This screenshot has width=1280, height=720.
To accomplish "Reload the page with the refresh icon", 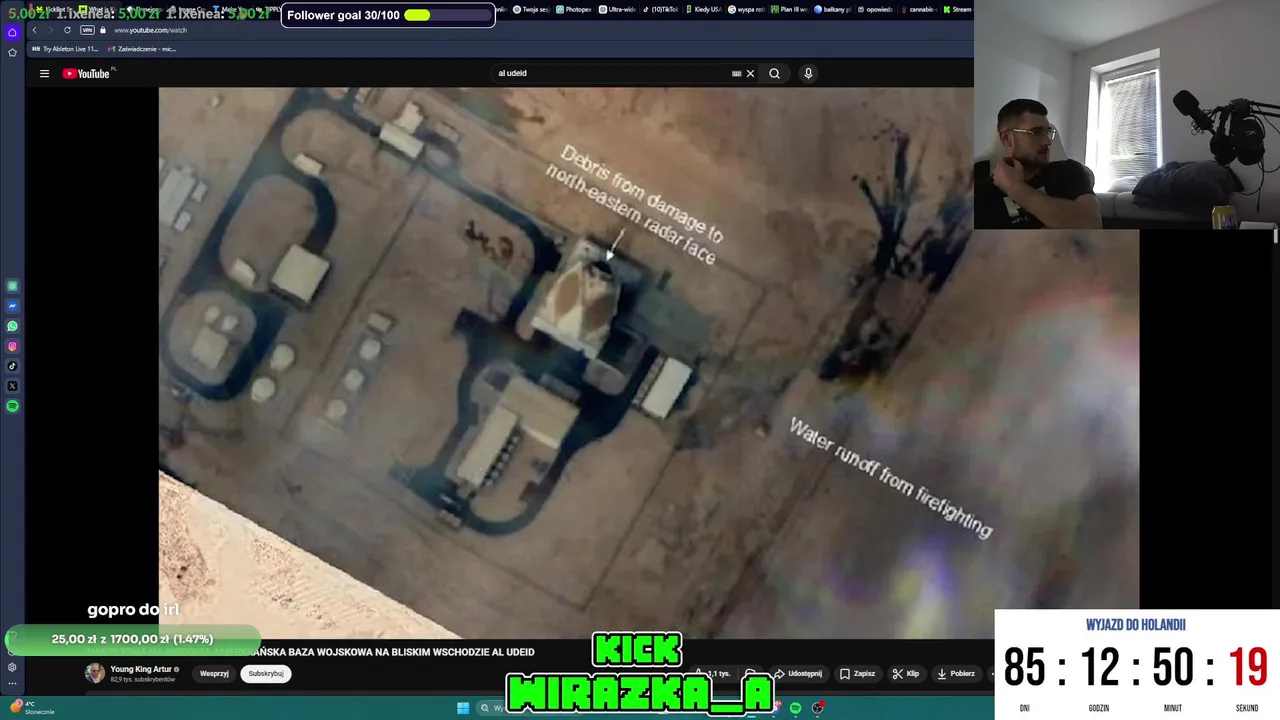I will 67,30.
